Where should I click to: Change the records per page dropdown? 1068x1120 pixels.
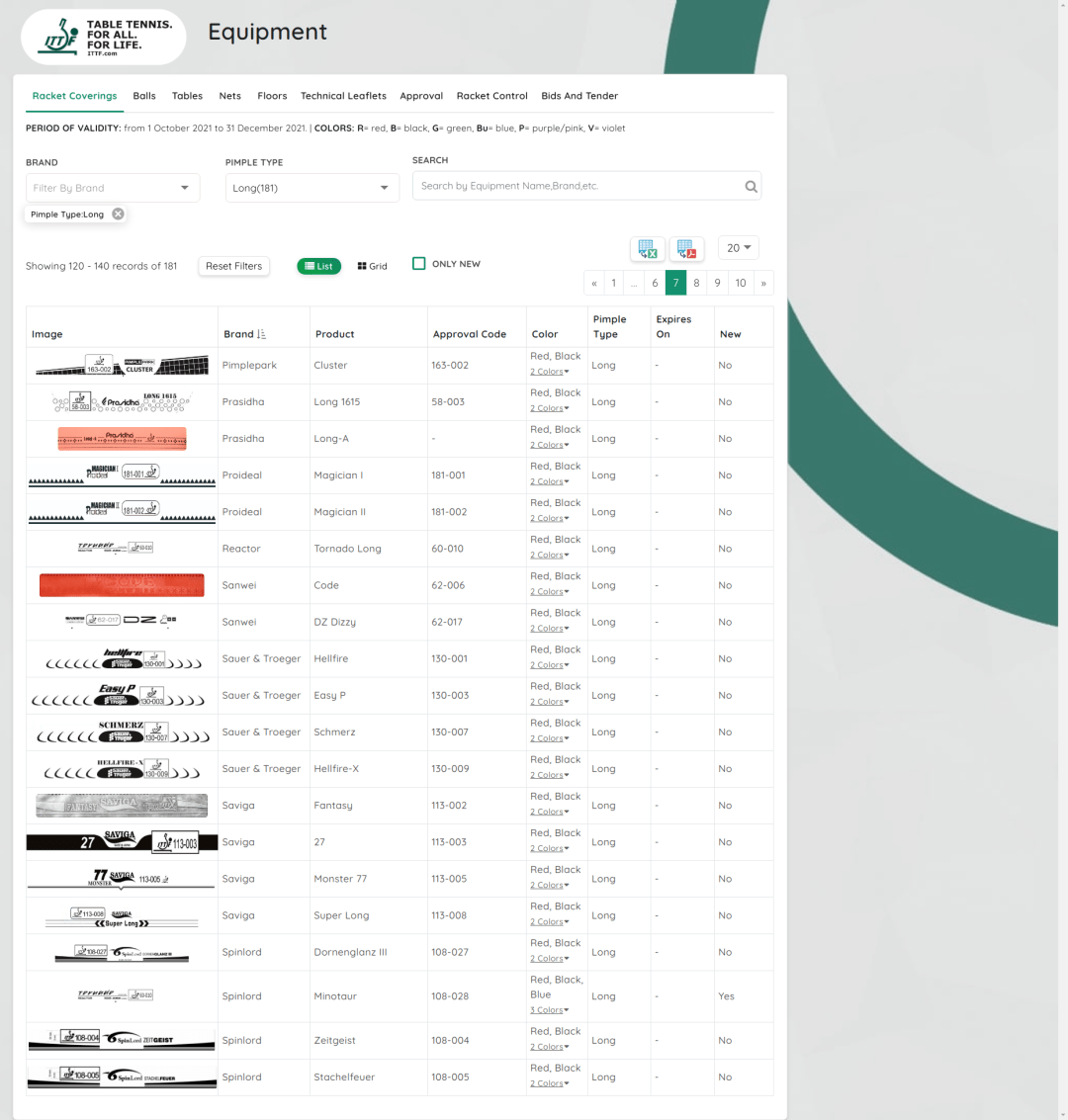point(738,248)
